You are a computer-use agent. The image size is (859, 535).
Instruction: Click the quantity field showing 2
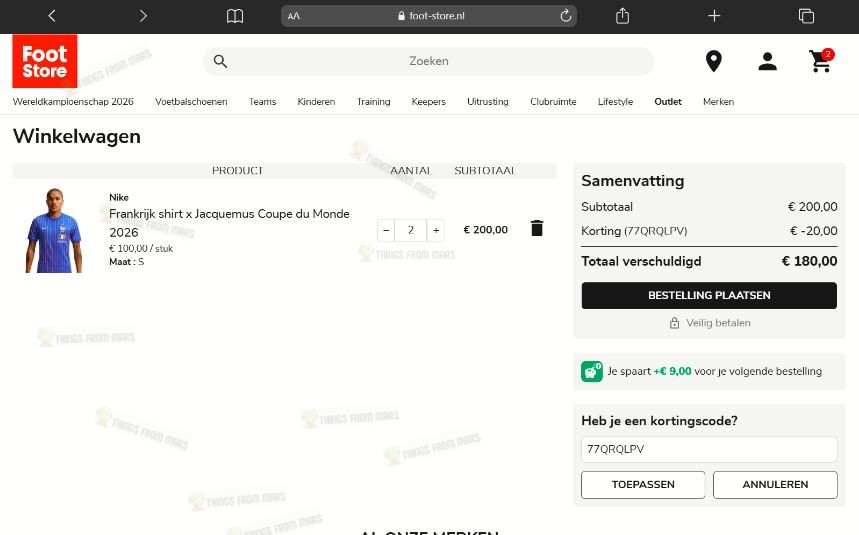pyautogui.click(x=411, y=230)
